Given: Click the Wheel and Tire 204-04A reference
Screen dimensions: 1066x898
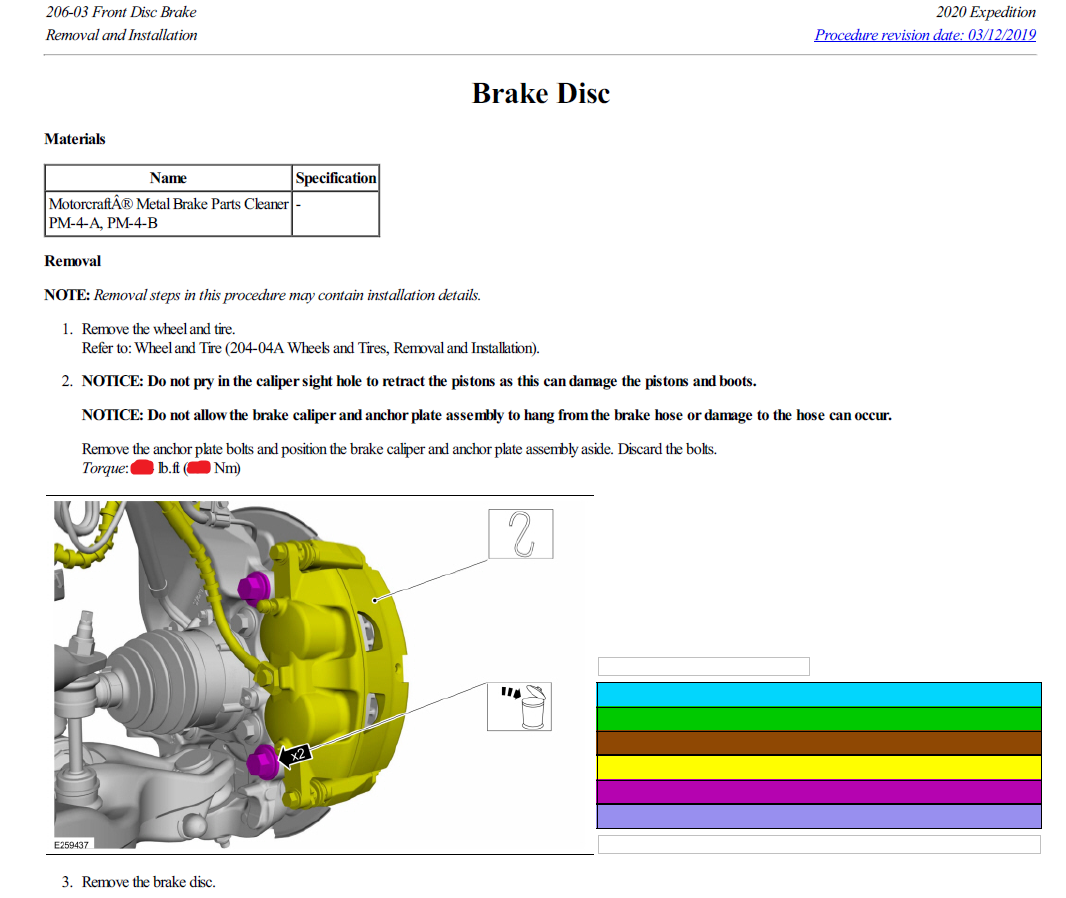Looking at the screenshot, I should 310,348.
